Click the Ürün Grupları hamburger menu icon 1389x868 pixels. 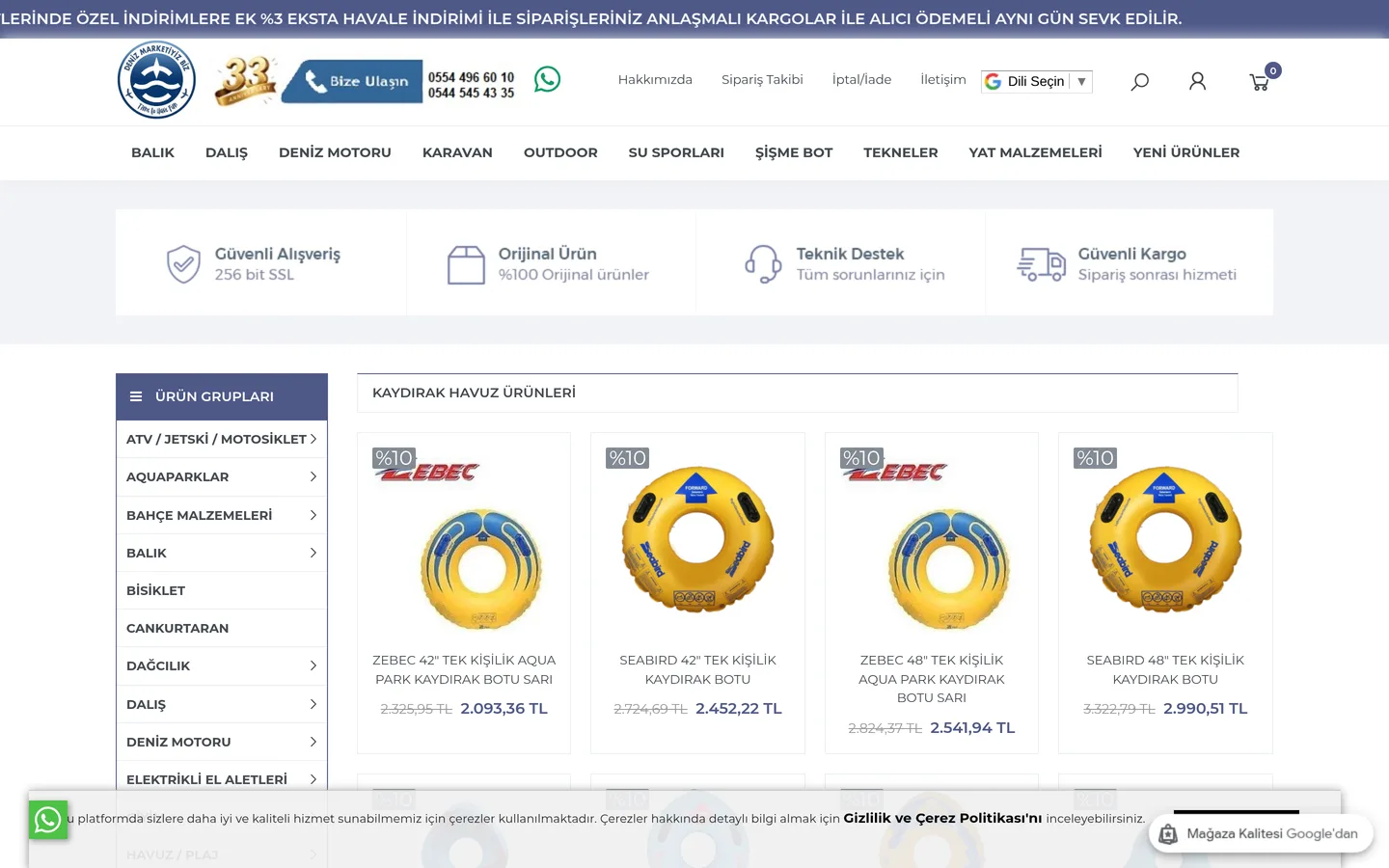[x=136, y=396]
